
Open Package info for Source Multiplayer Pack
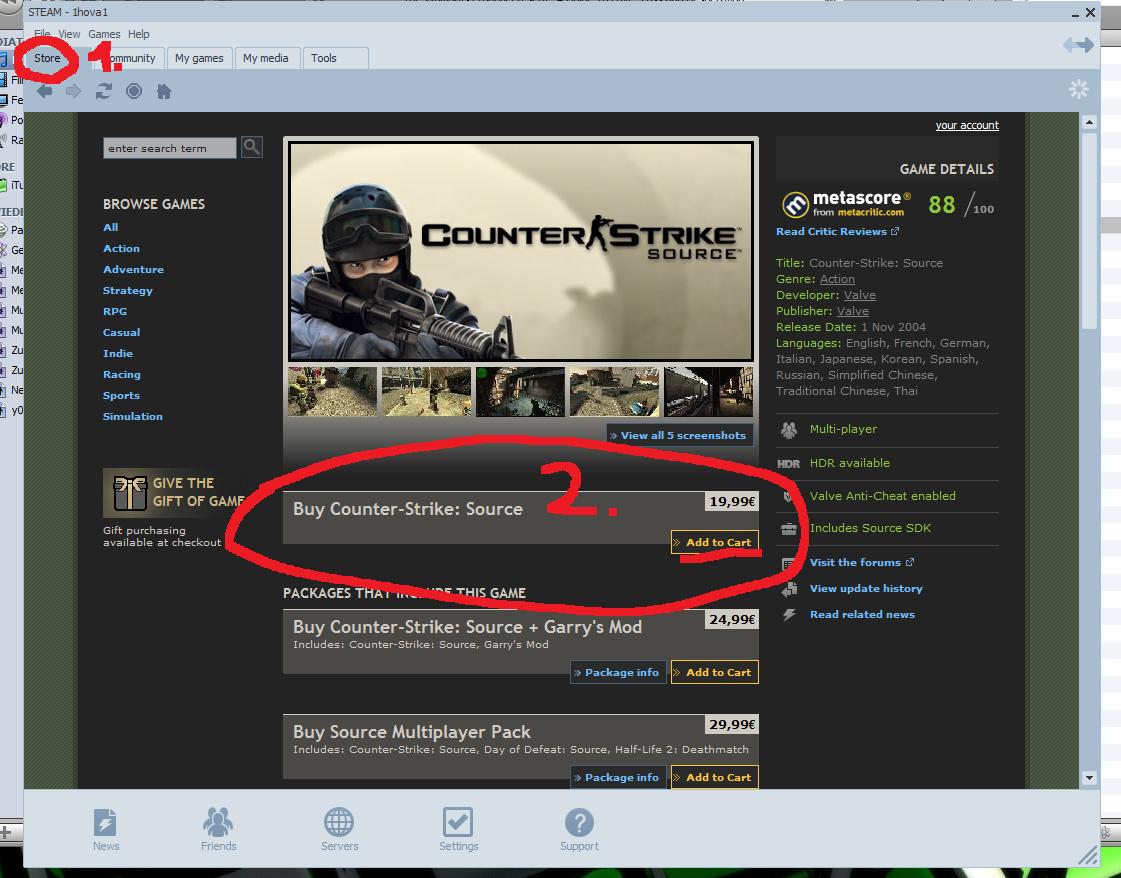618,777
